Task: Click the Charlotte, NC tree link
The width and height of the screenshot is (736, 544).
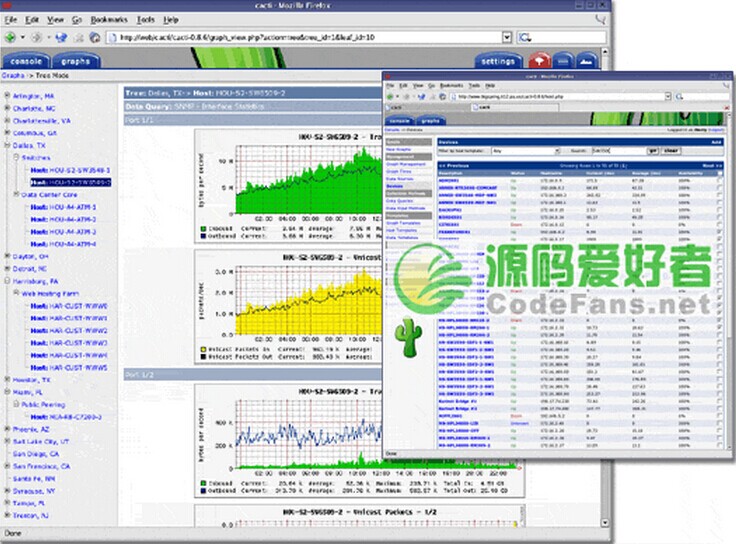Action: pos(35,108)
